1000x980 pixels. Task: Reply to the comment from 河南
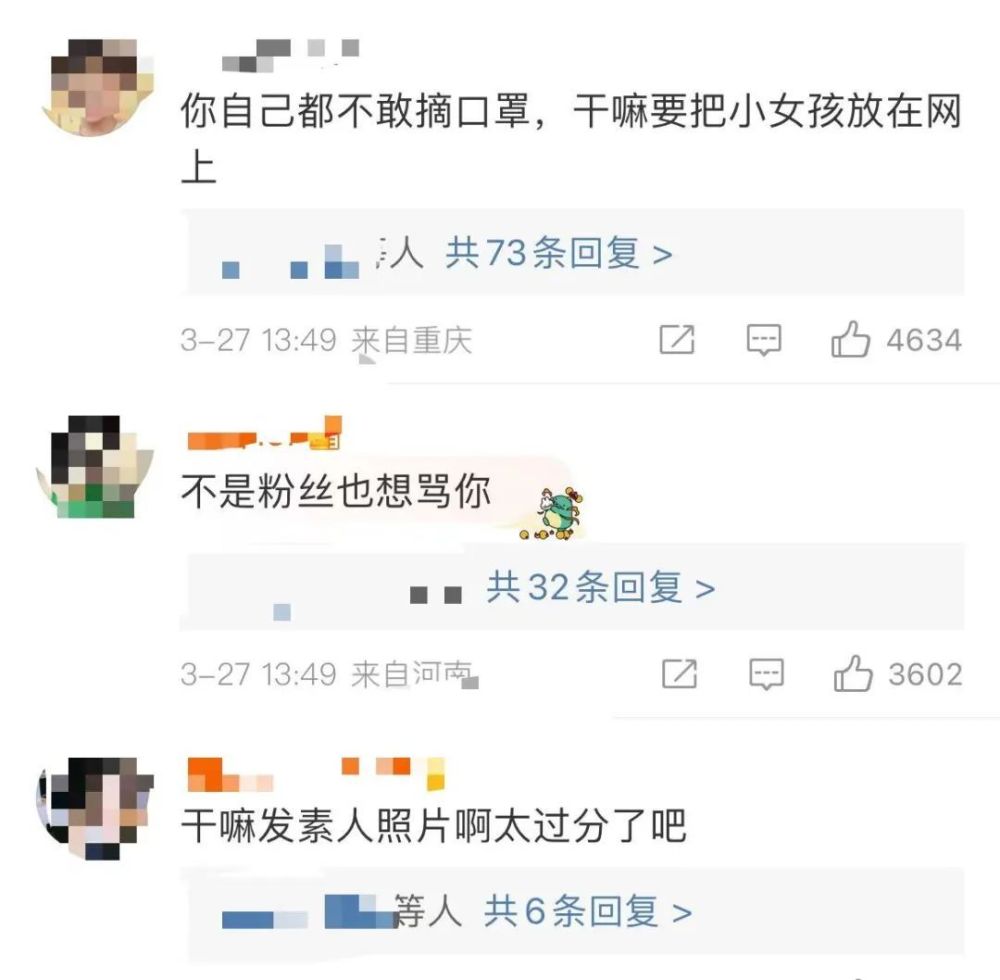click(766, 674)
